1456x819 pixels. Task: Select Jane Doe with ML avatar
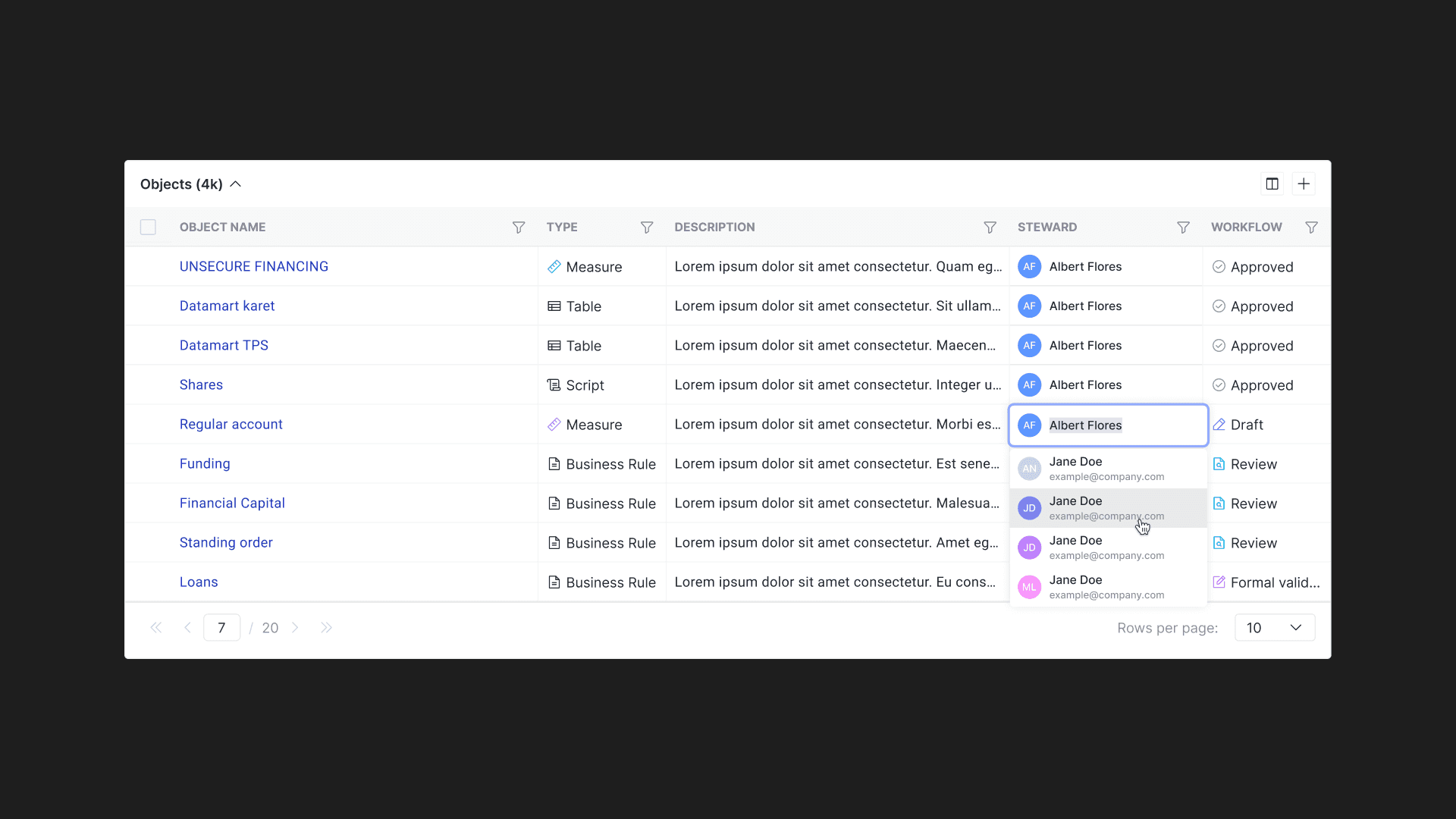(x=1108, y=587)
